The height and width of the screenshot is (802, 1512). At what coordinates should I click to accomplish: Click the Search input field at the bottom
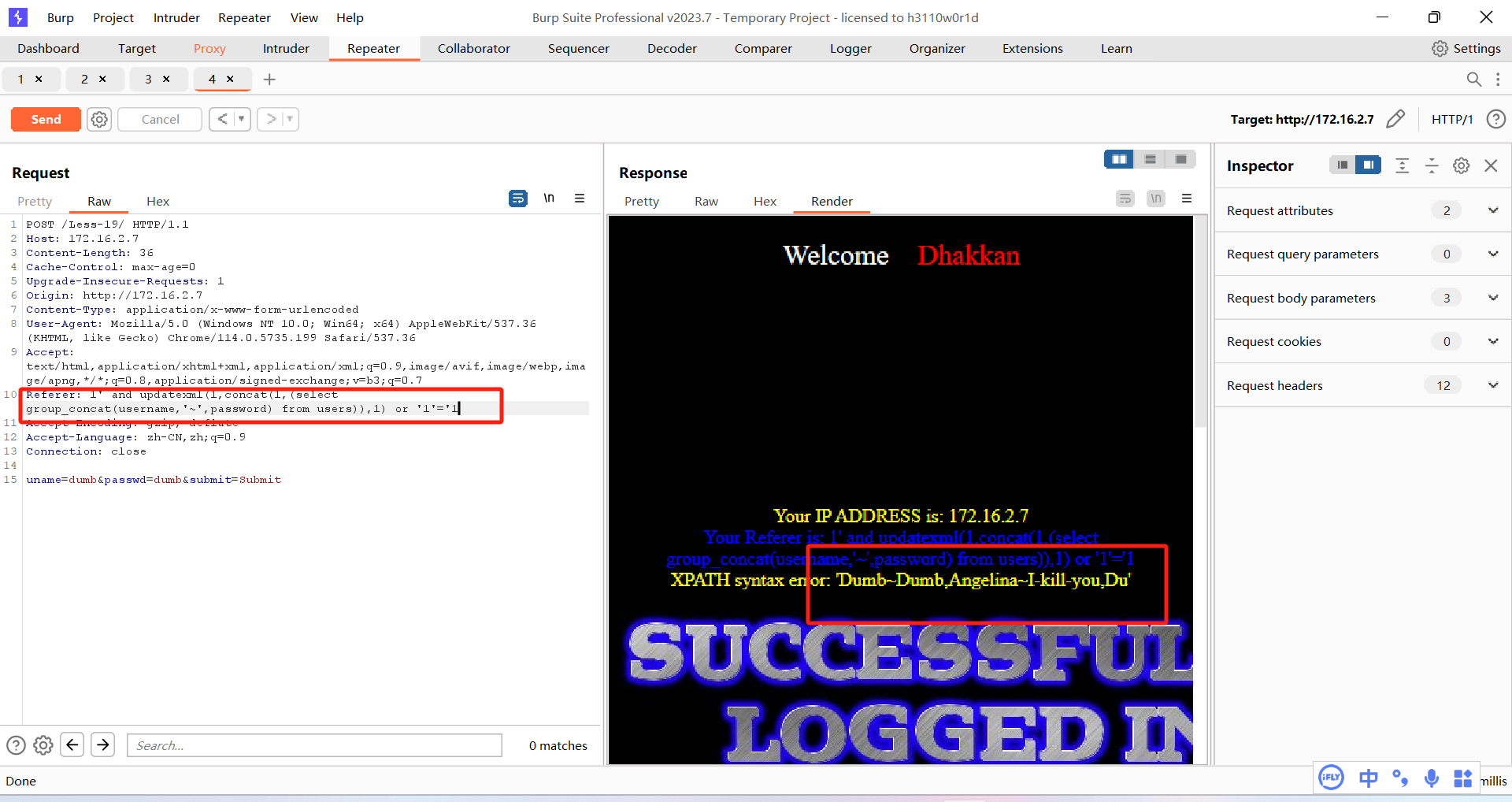313,744
